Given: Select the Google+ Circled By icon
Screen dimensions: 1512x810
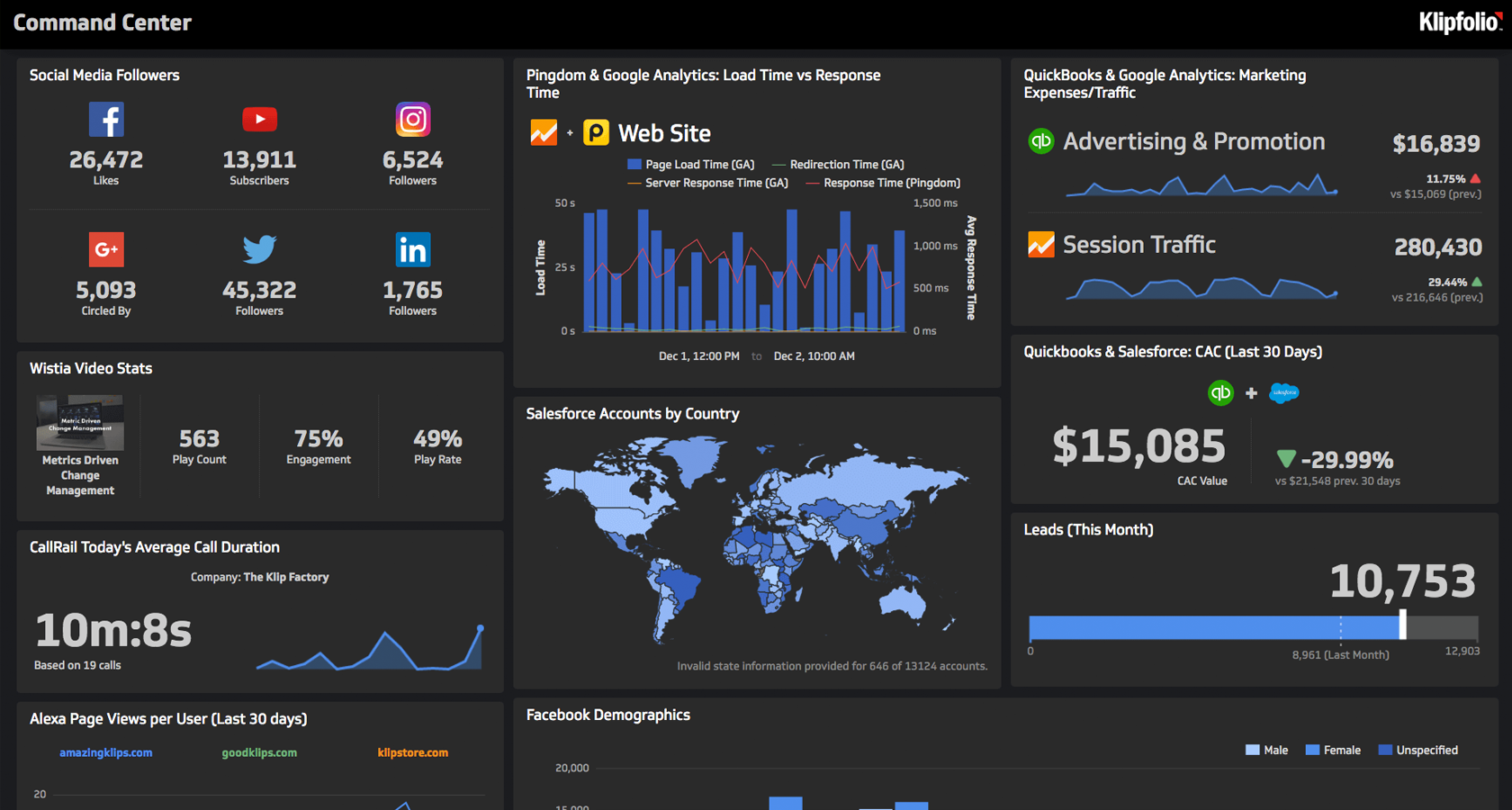Looking at the screenshot, I should coord(106,249).
